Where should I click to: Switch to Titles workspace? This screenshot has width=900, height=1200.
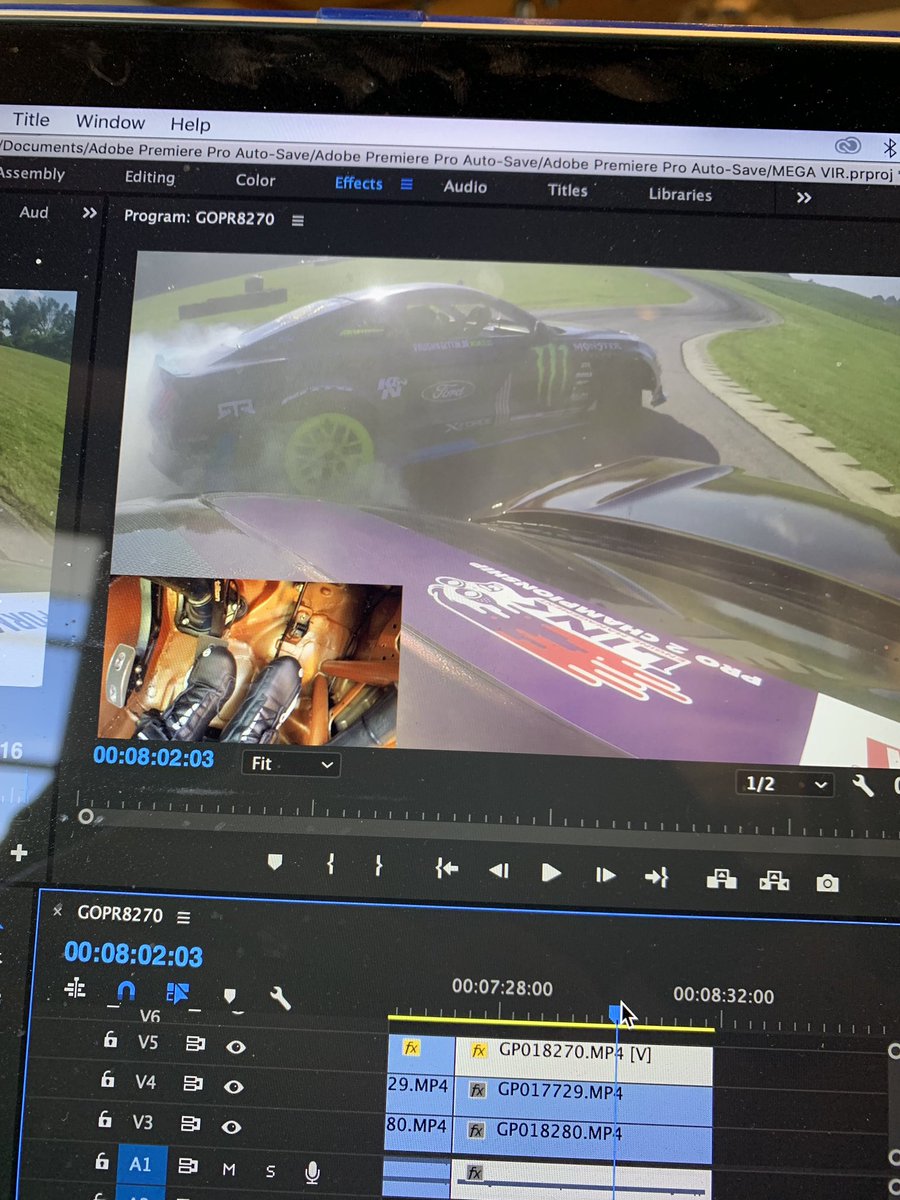568,190
